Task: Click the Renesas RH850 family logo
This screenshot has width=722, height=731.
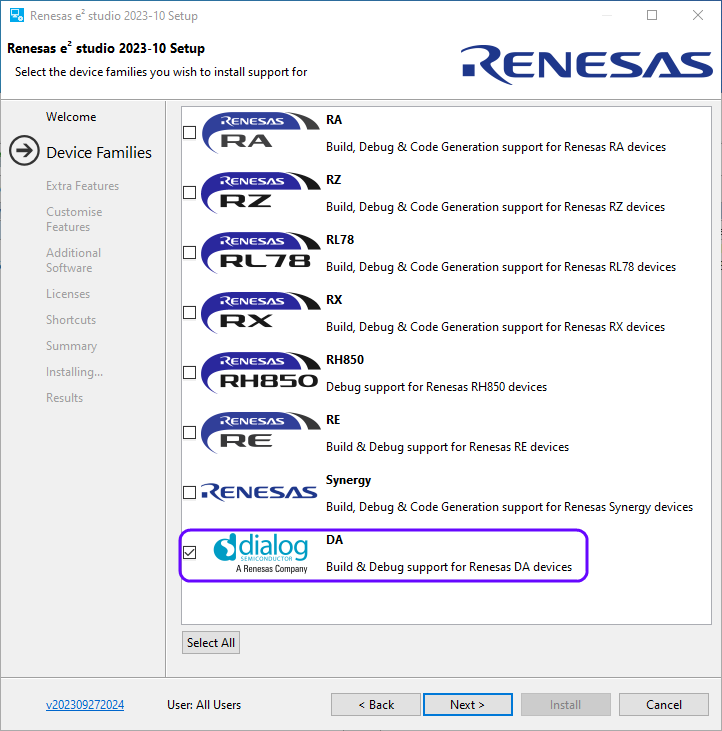Action: 259,373
